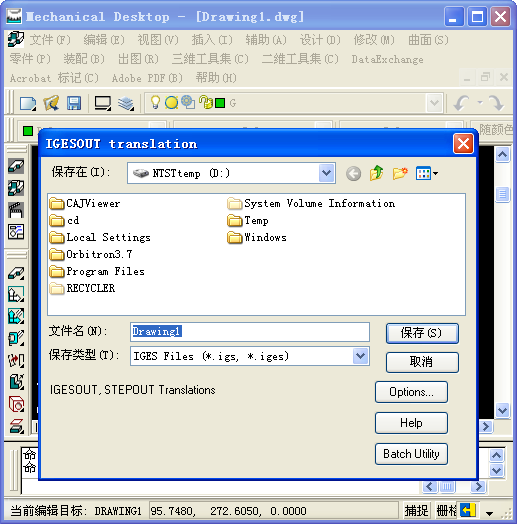Select the cd folder
The width and height of the screenshot is (517, 524).
pos(64,220)
